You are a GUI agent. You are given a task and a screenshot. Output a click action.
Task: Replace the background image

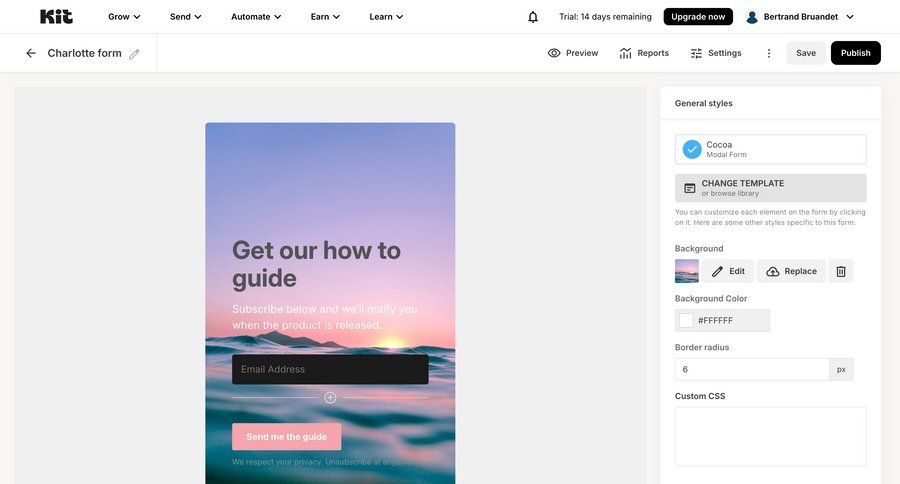792,271
